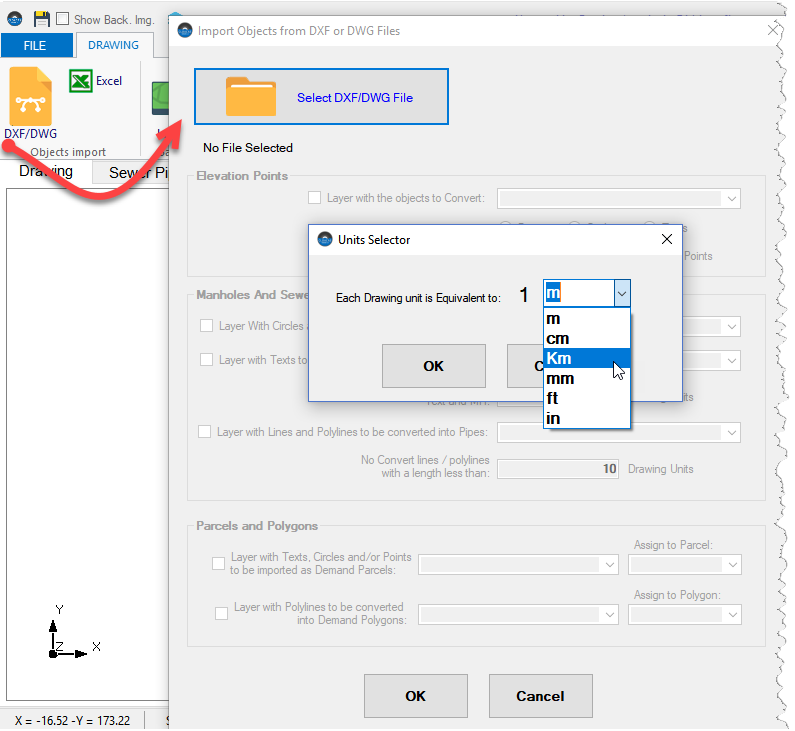Screen dimensions: 795x731
Task: Toggle the Show Back. Img. checkbox
Action: pyautogui.click(x=63, y=19)
